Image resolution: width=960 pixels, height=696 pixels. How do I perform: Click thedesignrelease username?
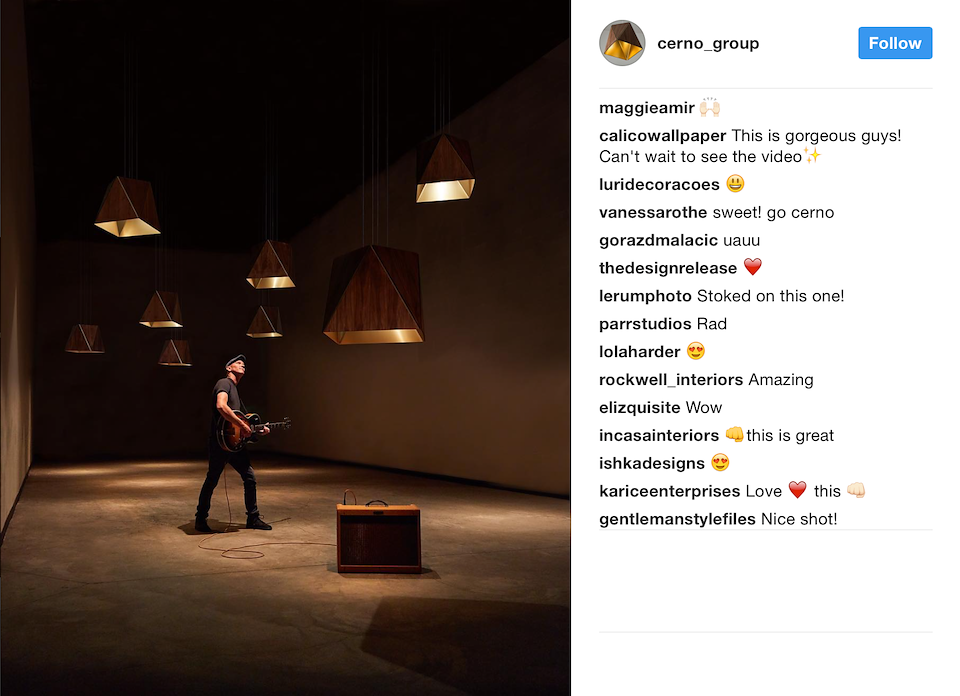(667, 268)
